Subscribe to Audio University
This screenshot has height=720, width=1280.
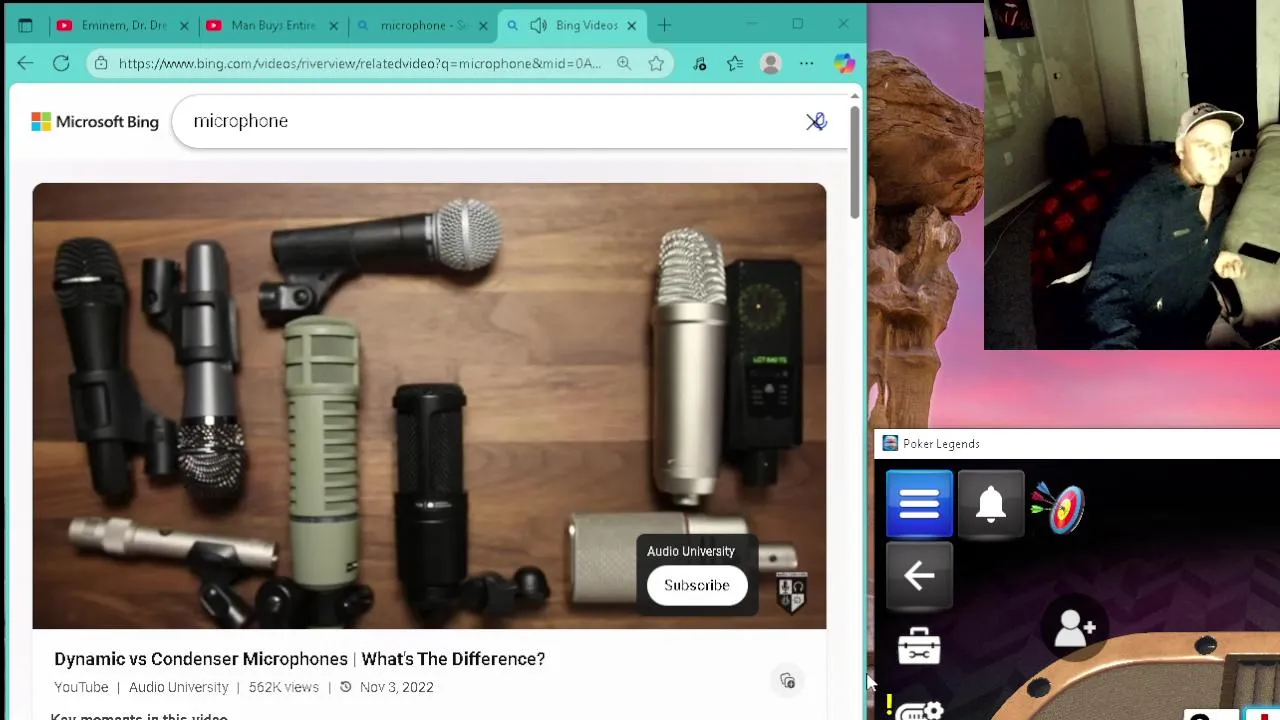pos(697,585)
